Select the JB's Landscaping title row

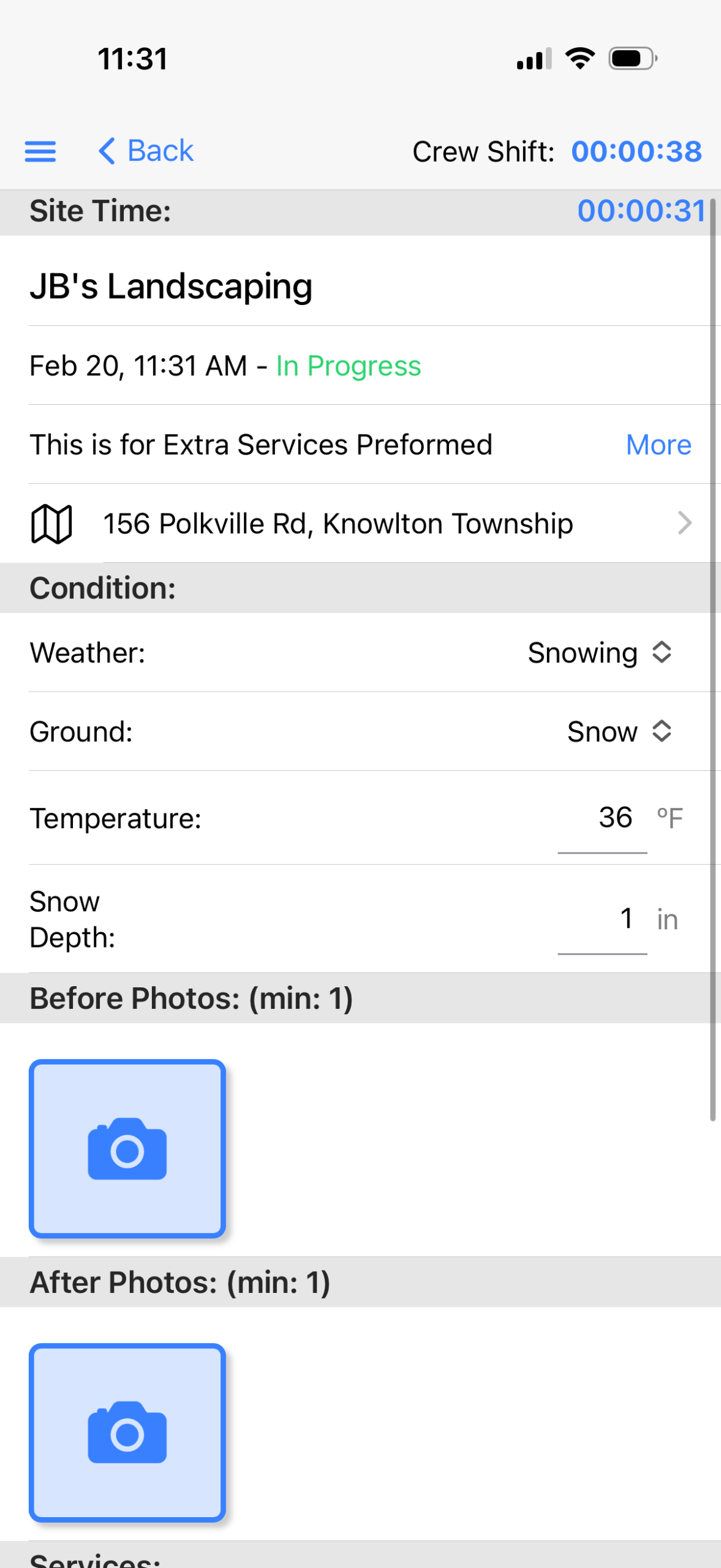172,287
